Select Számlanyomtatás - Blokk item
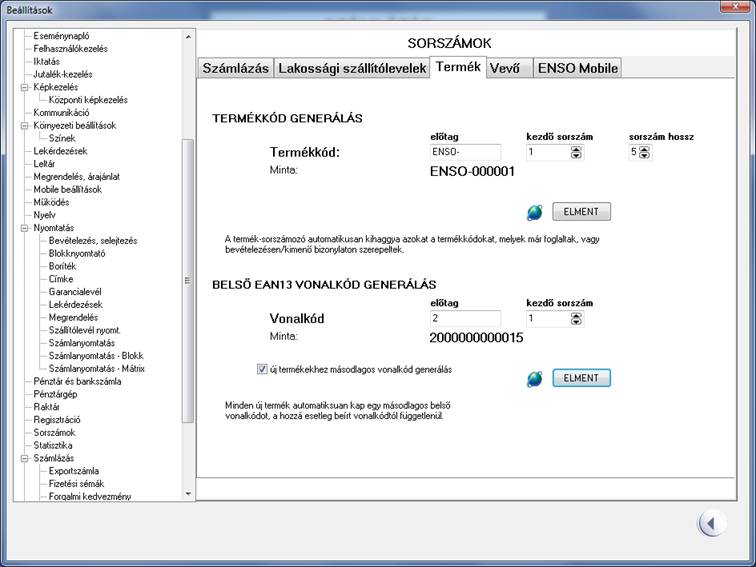The height and width of the screenshot is (567, 756). tap(96, 356)
